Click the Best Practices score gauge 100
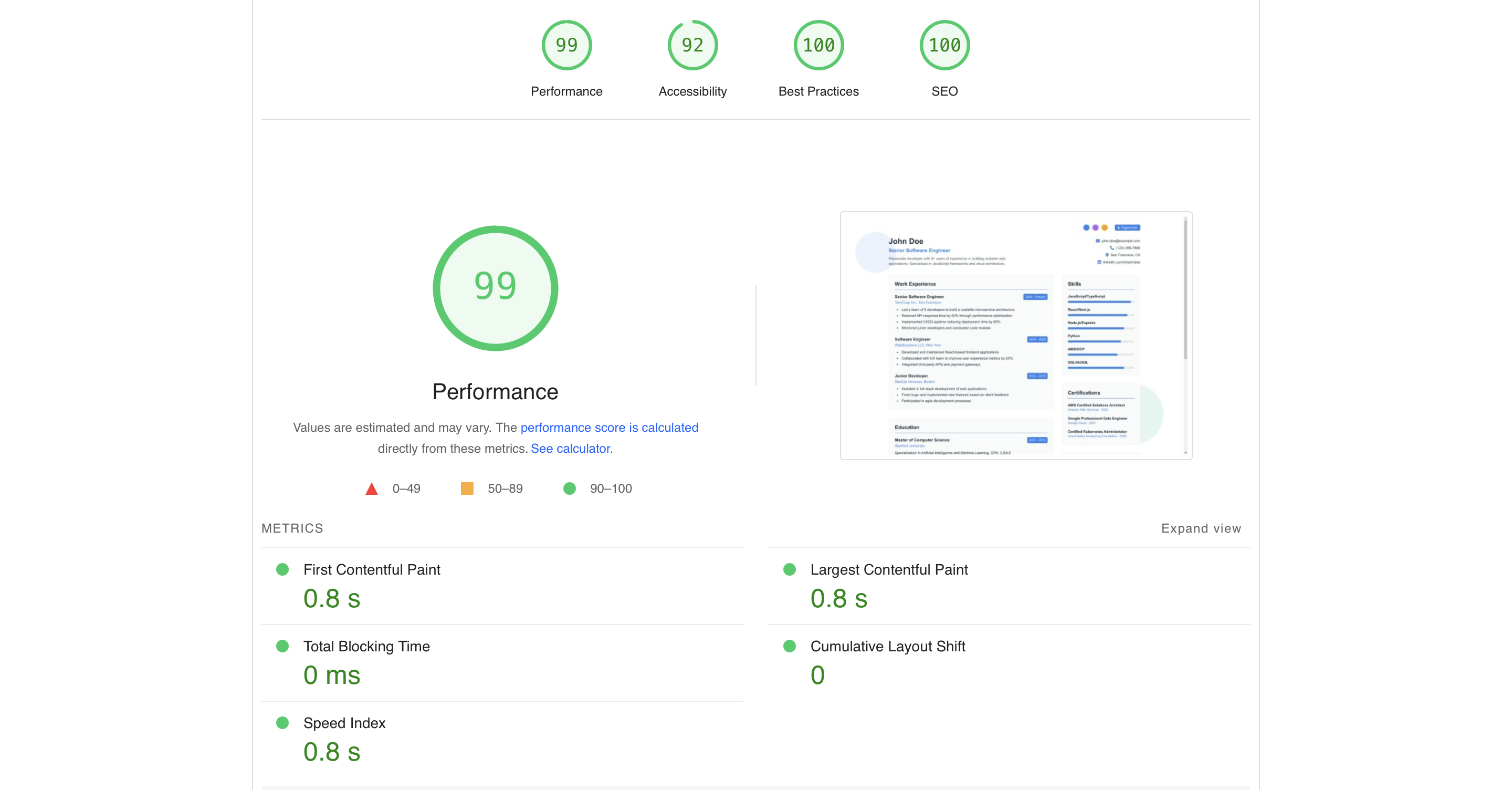The image size is (1512, 790). point(818,45)
